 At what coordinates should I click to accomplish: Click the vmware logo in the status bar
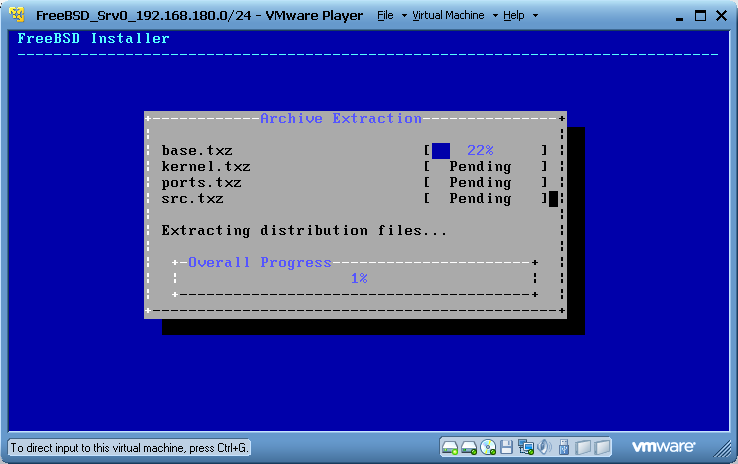pos(663,447)
